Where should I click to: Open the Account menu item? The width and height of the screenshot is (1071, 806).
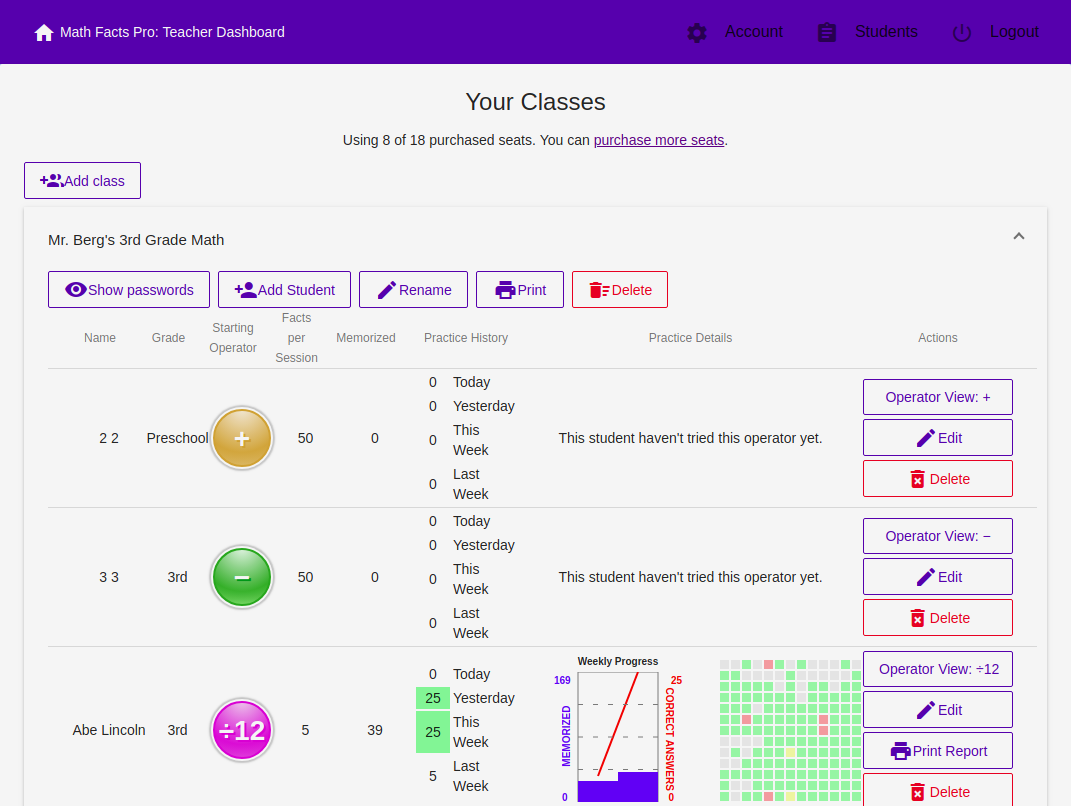point(753,32)
